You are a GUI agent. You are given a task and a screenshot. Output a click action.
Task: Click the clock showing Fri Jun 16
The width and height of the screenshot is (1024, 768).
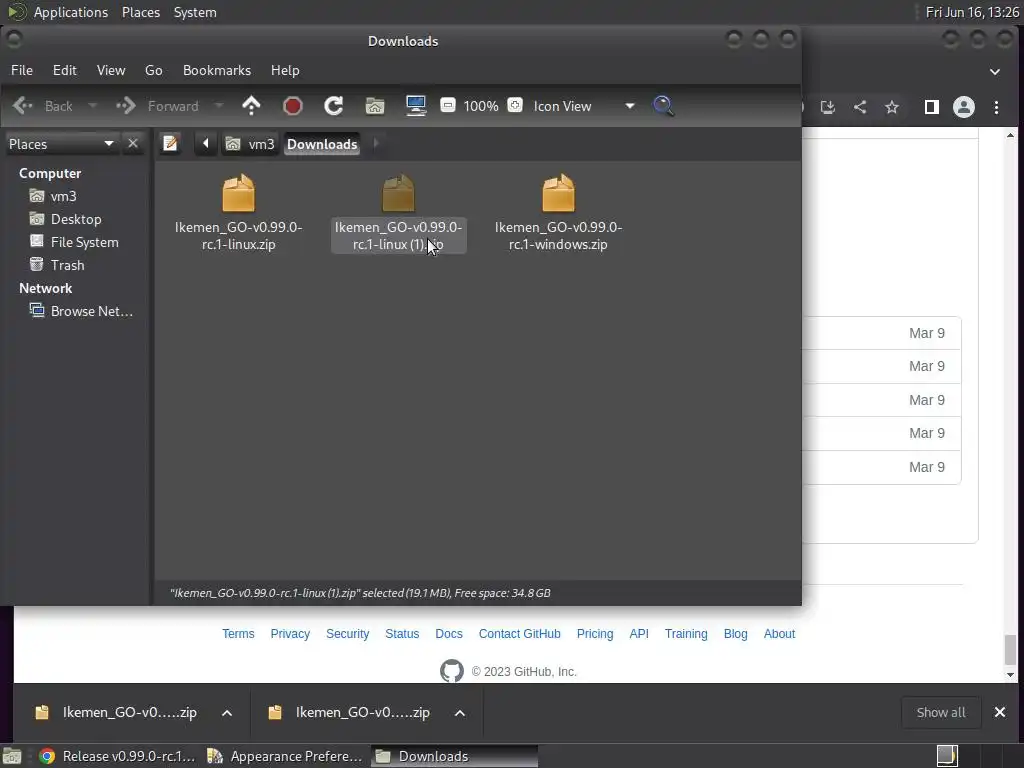972,12
